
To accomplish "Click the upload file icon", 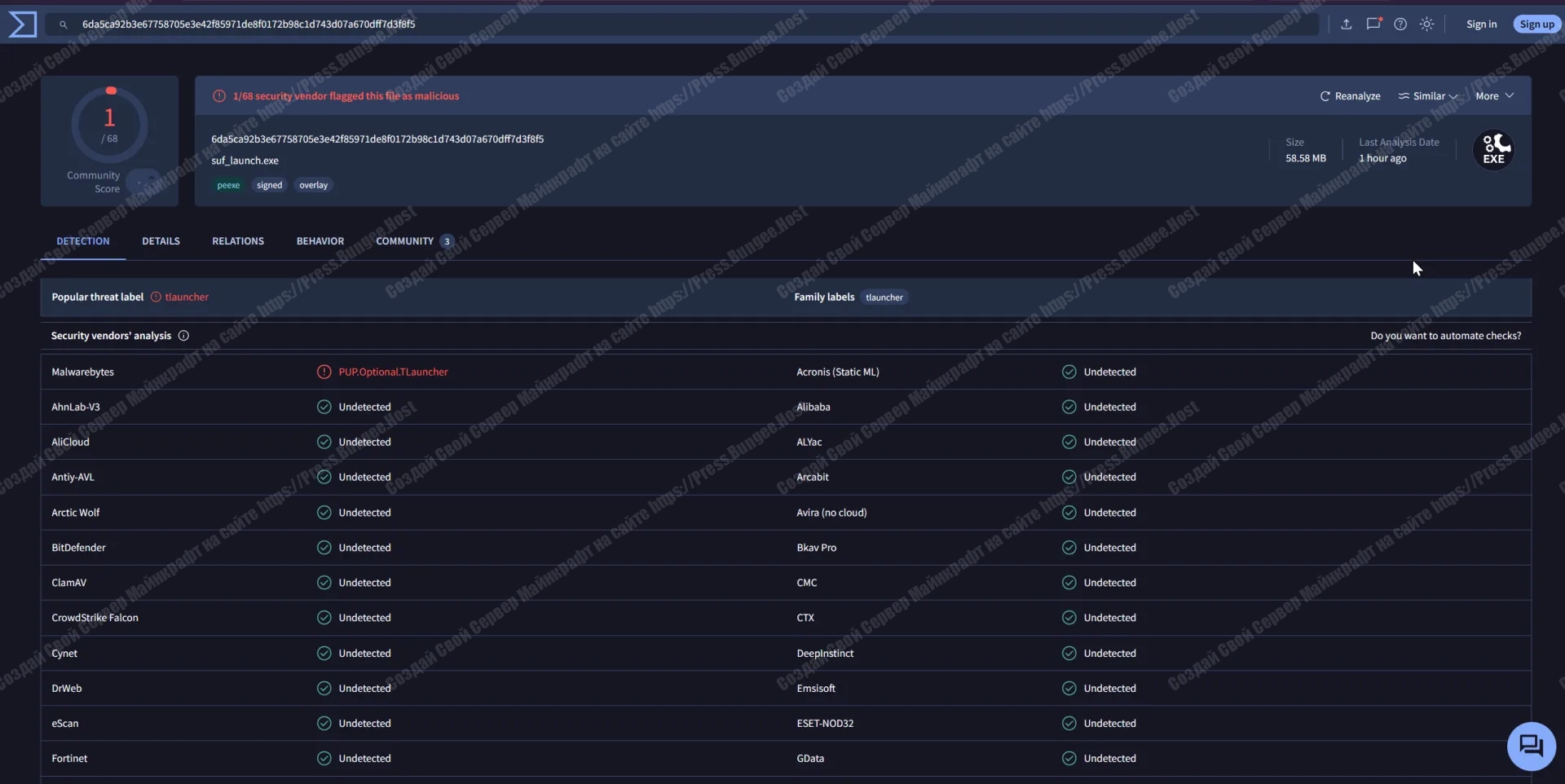I will pyautogui.click(x=1346, y=24).
